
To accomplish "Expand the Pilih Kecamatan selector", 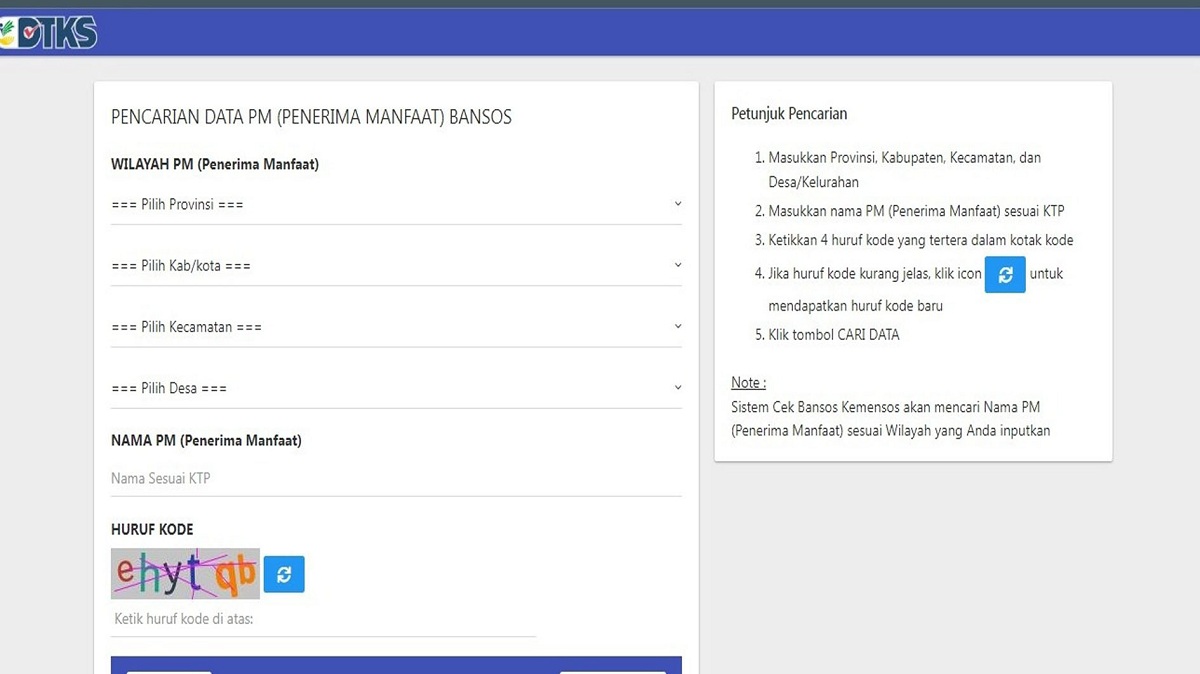I will click(x=396, y=326).
